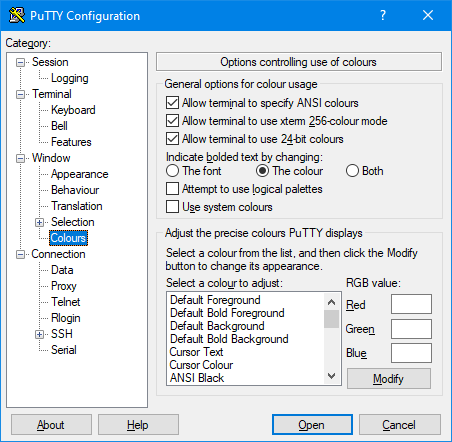Viewport: 452px width, 442px height.
Task: Select Features in the category tree
Action: [x=71, y=142]
